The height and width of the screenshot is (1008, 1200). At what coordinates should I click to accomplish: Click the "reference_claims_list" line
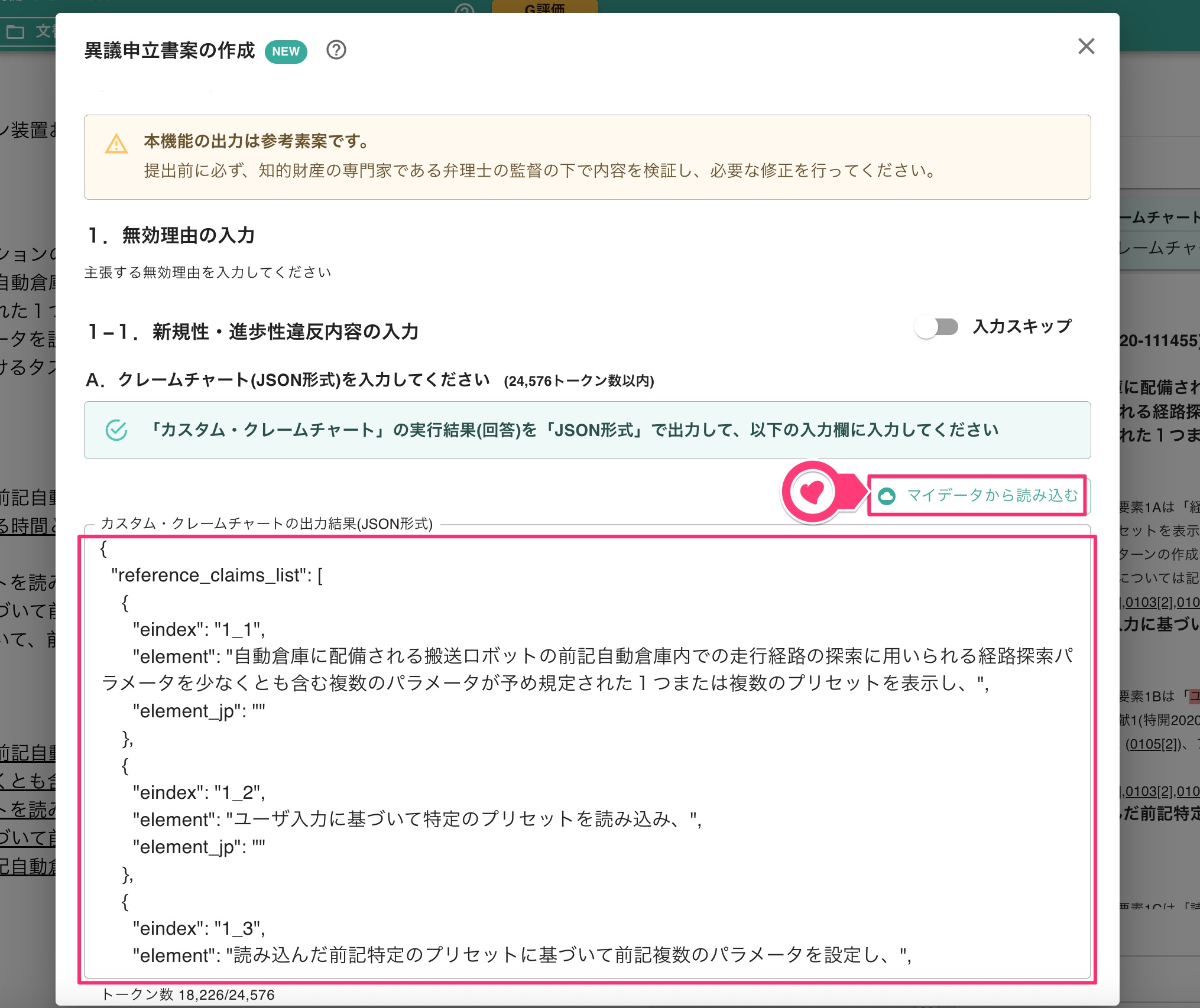[x=217, y=575]
